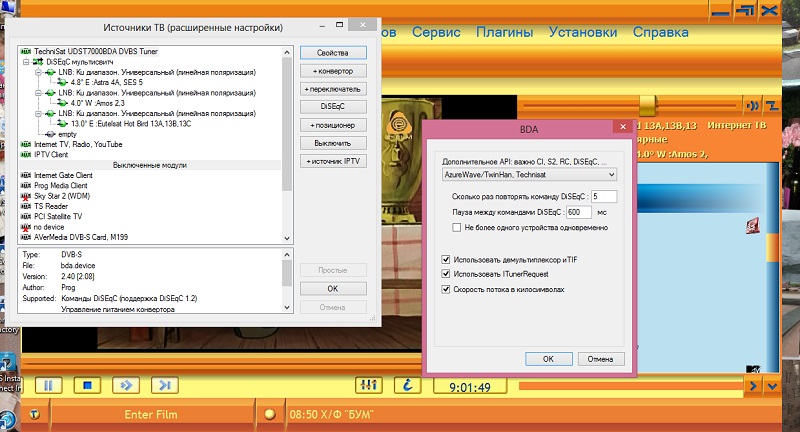Click the DiSEqC repeat count field
This screenshot has width=800, height=432.
(604, 196)
